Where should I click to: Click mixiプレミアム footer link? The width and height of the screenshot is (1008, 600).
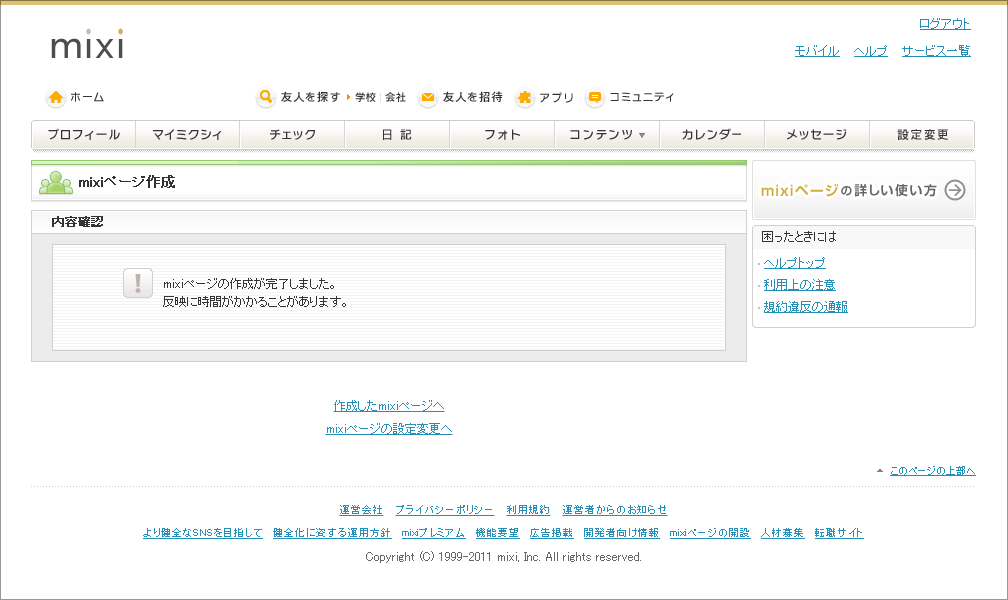[x=433, y=533]
